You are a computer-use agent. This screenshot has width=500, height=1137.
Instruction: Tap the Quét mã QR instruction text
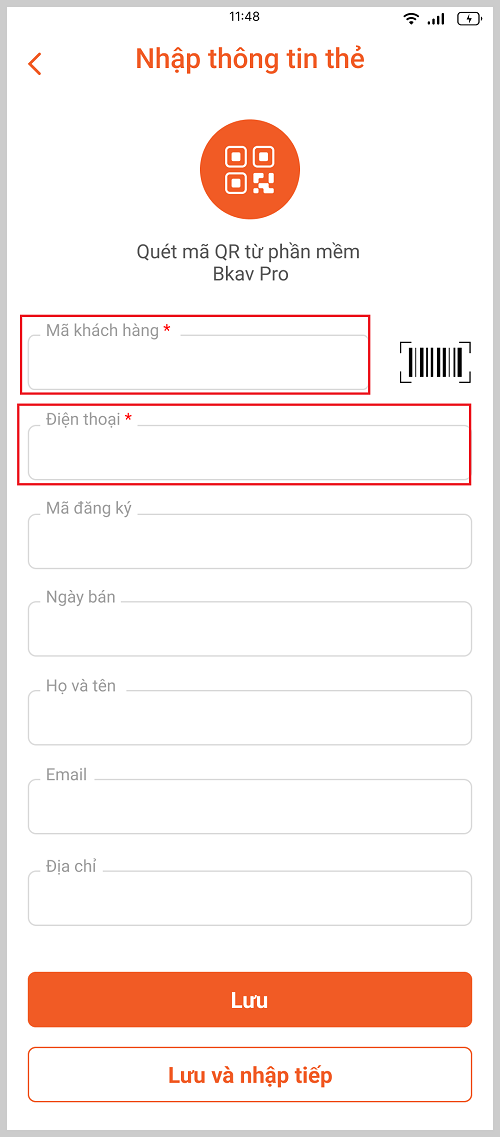249,263
